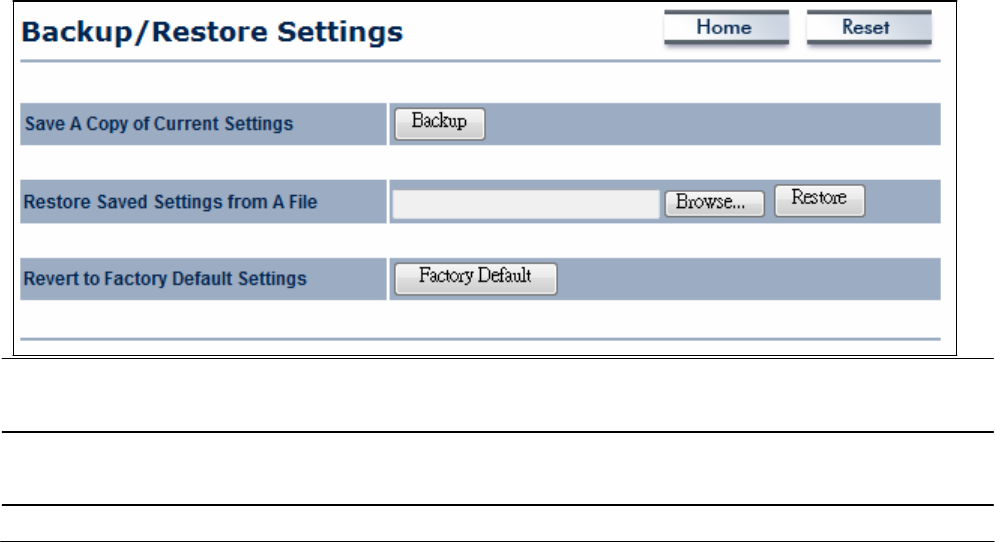Click the Reset button at top right

coord(869,27)
